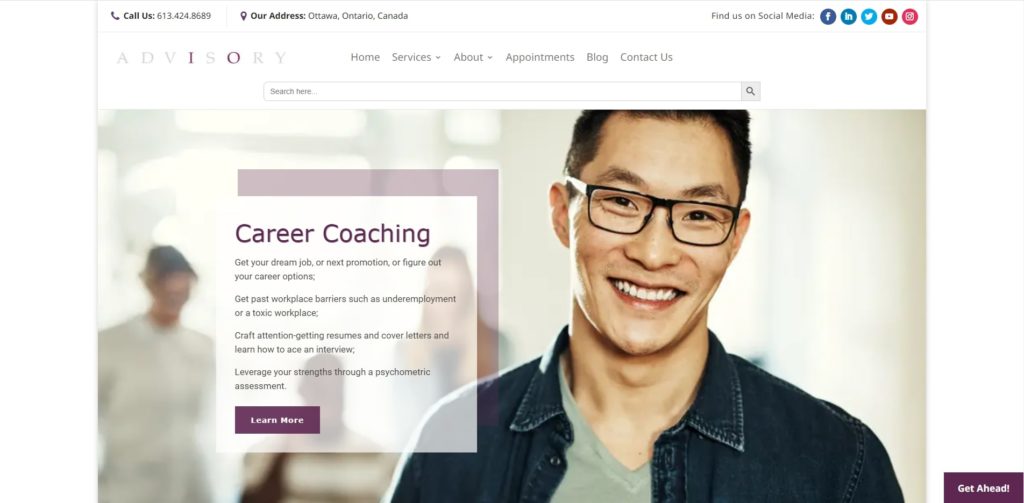Click the location pin icon beside Our Address
The width and height of the screenshot is (1024, 503).
tap(244, 16)
